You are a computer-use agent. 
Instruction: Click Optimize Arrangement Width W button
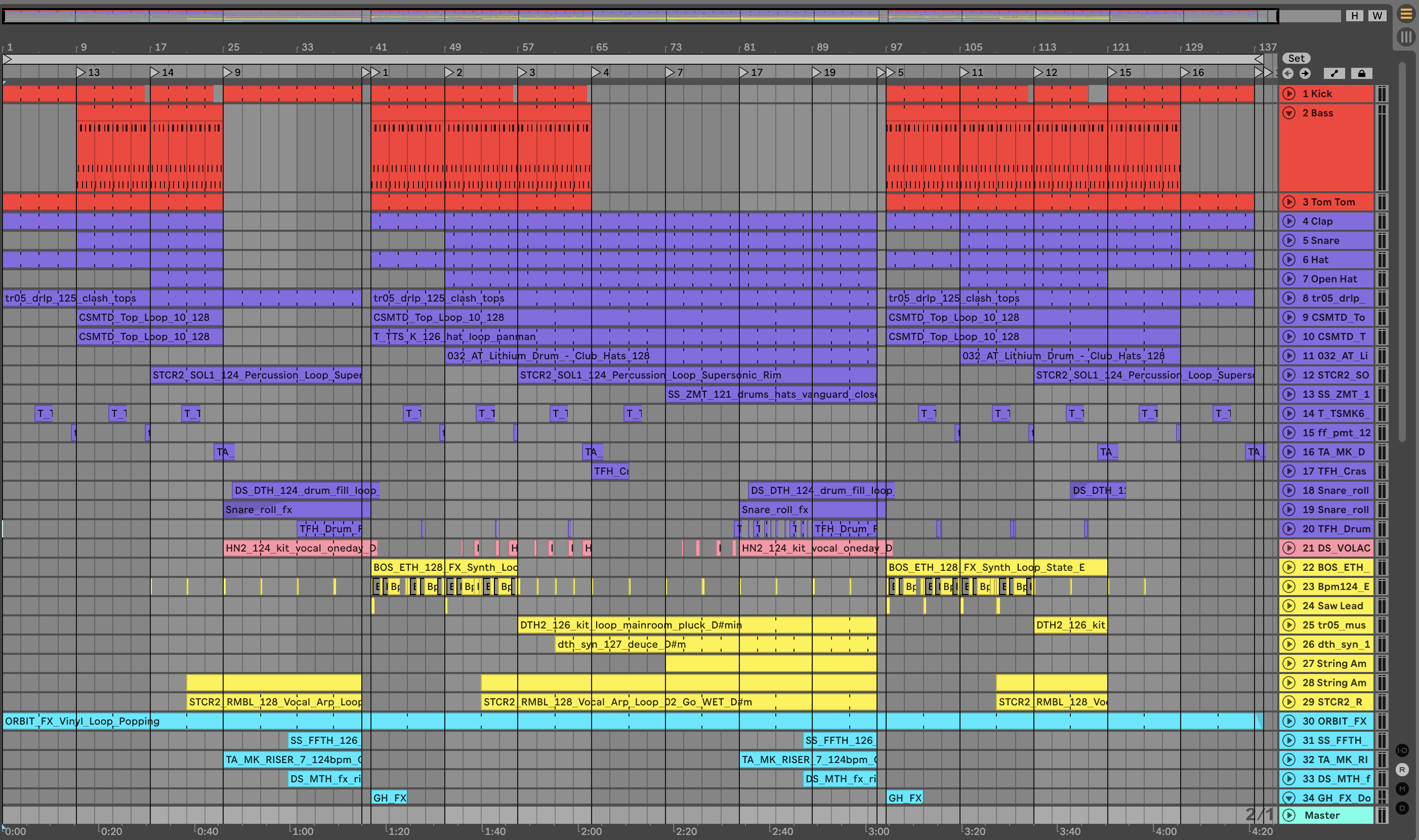[1377, 15]
